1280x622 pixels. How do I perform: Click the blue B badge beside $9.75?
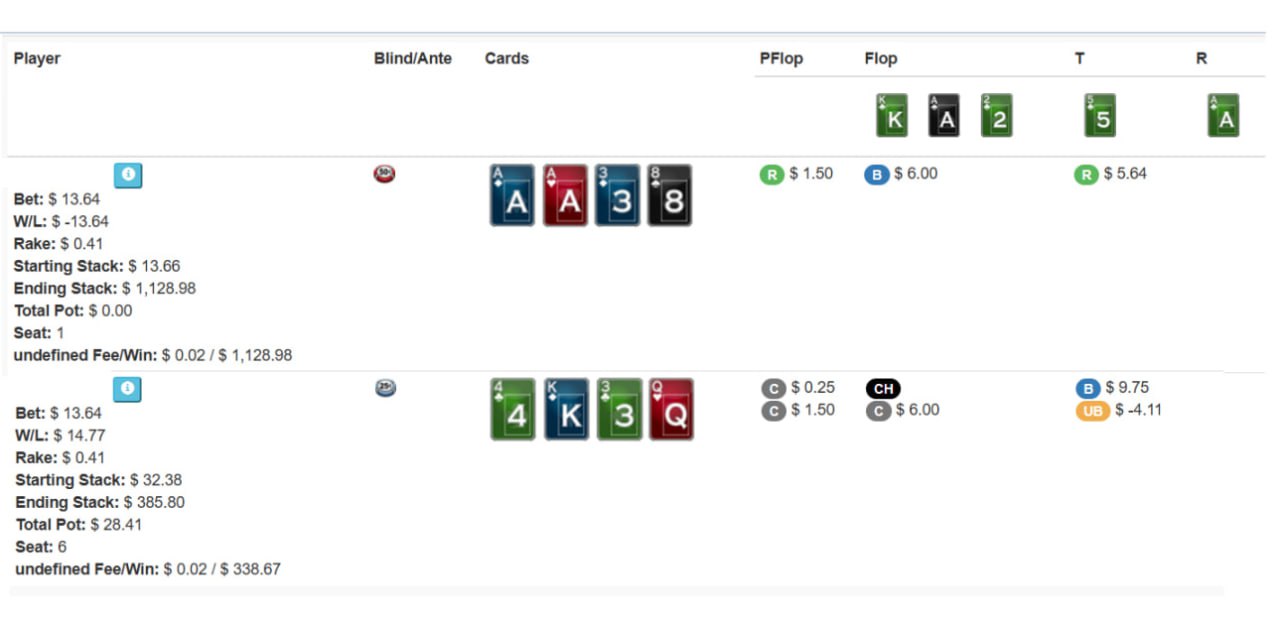coord(1087,388)
